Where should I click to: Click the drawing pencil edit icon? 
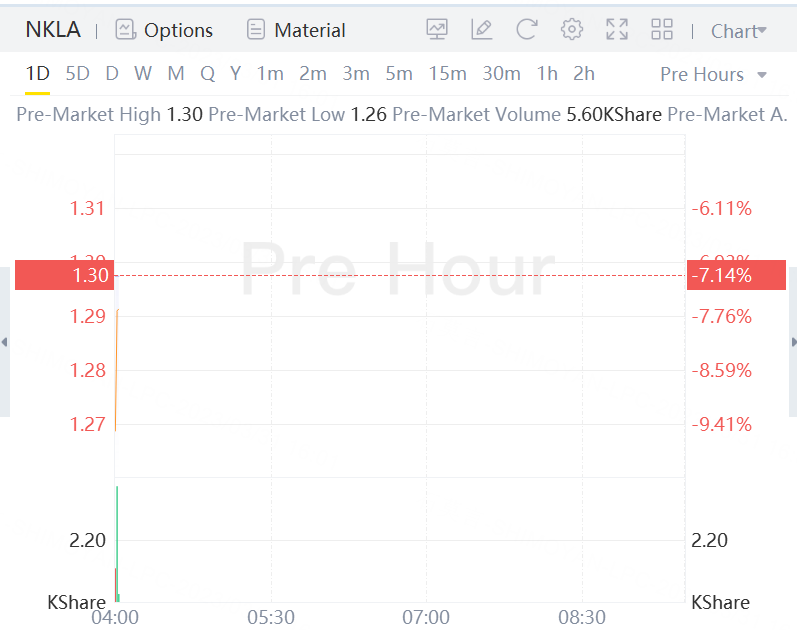point(482,30)
